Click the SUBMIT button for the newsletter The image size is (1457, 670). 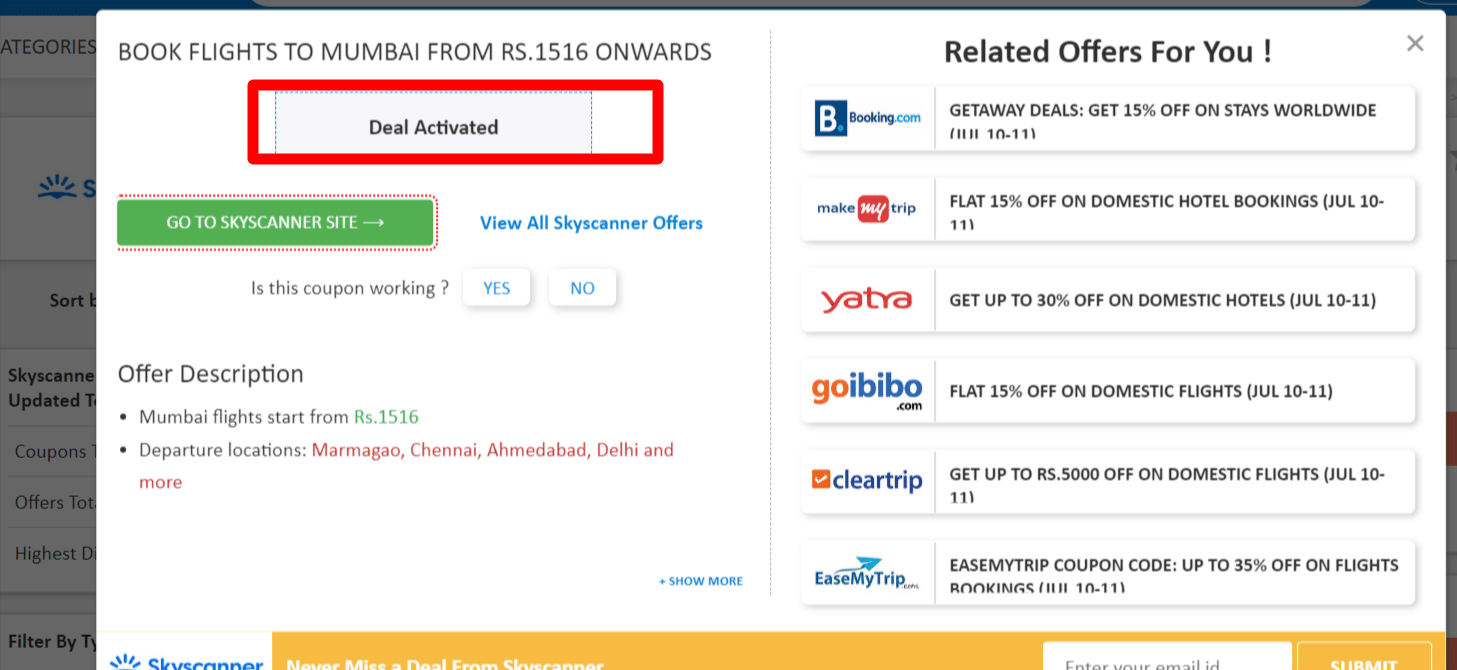pyautogui.click(x=1364, y=661)
